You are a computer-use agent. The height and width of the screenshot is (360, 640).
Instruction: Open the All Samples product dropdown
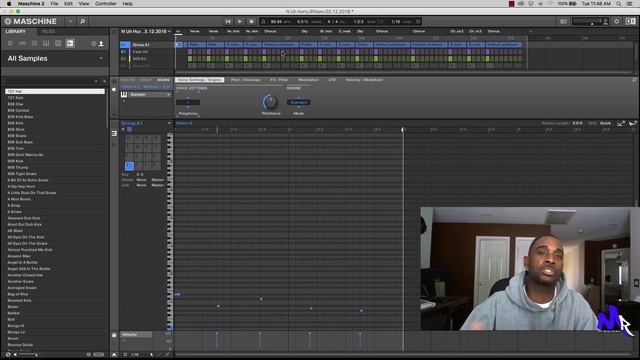(55, 58)
